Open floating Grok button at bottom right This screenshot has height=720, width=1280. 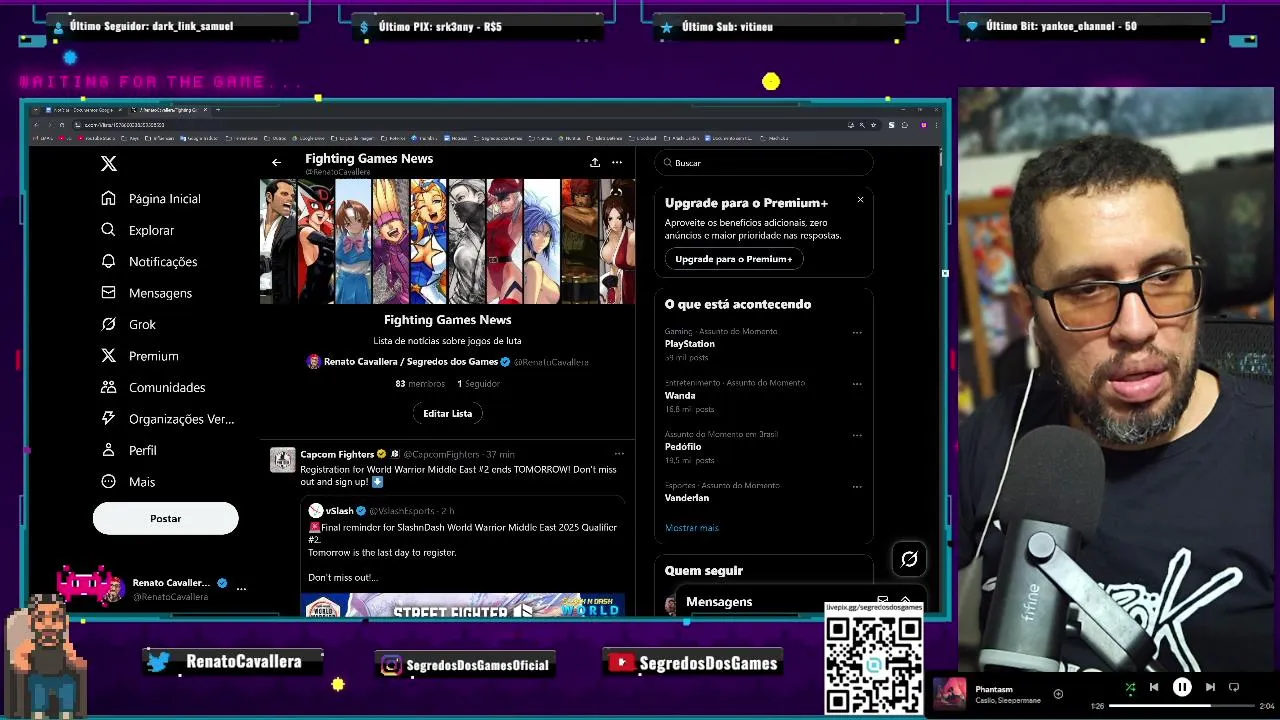click(x=909, y=559)
